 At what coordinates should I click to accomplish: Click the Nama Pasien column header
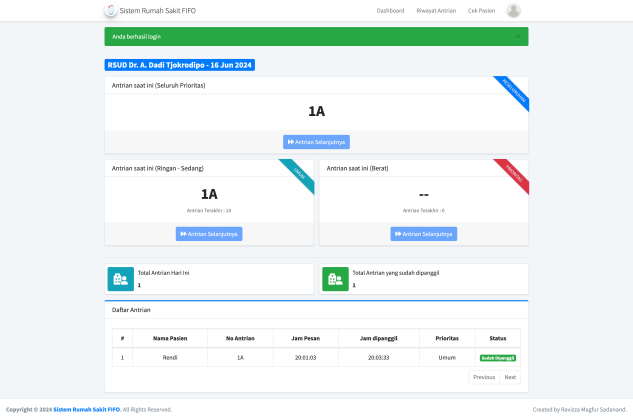click(x=170, y=337)
